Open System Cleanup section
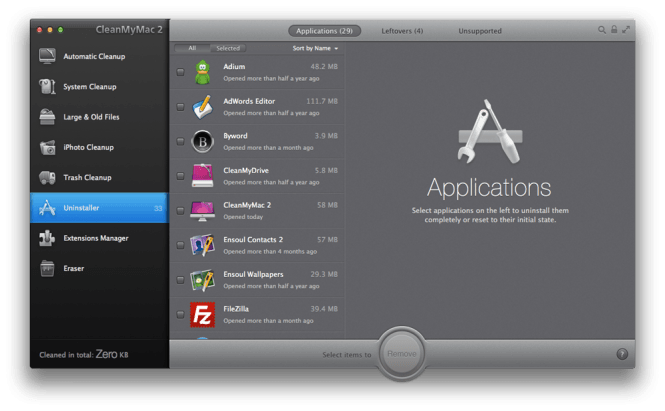 click(x=100, y=87)
